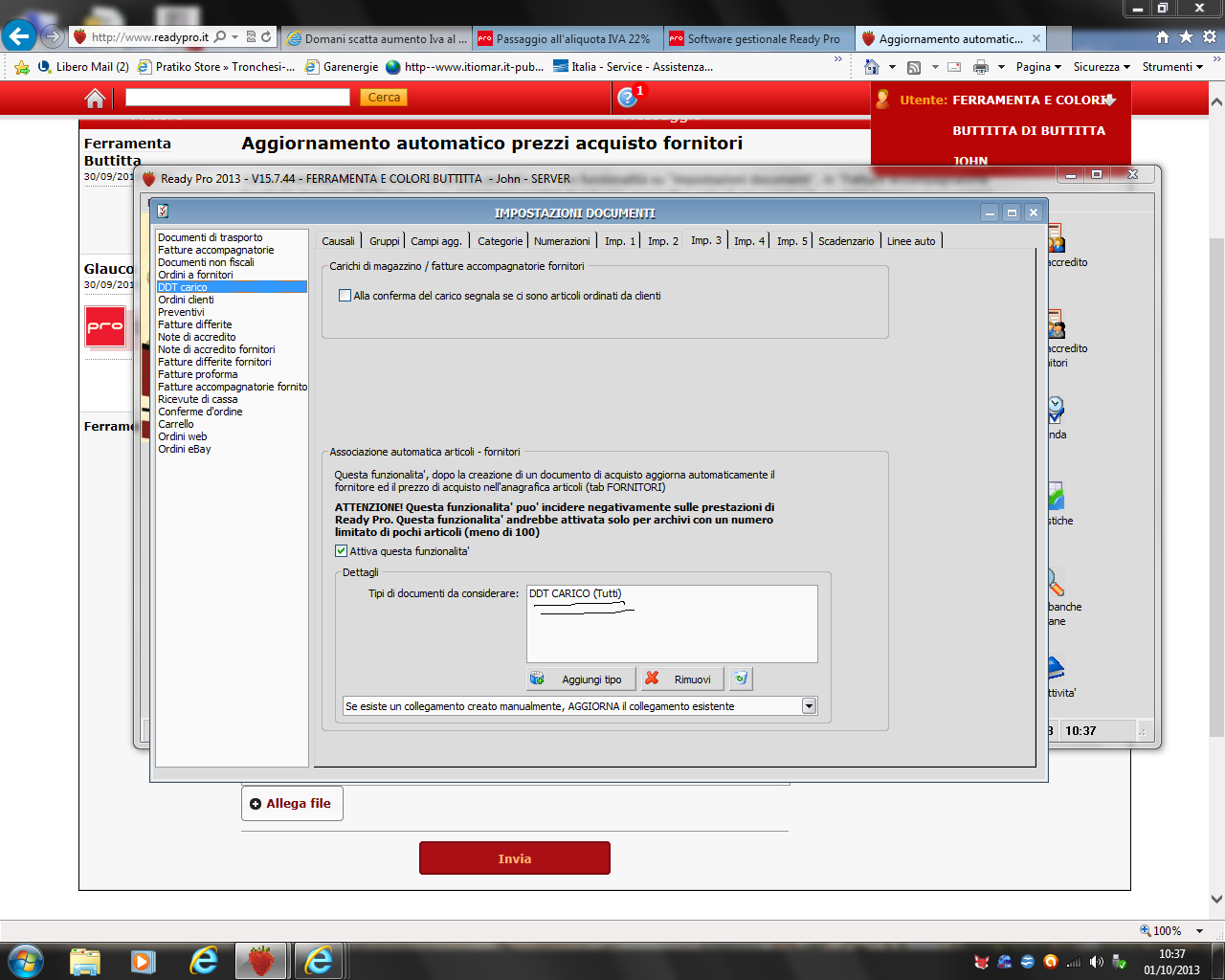Switch to 'Domani scatta aumento Iva' browser tab
This screenshot has width=1225, height=980.
[377, 39]
